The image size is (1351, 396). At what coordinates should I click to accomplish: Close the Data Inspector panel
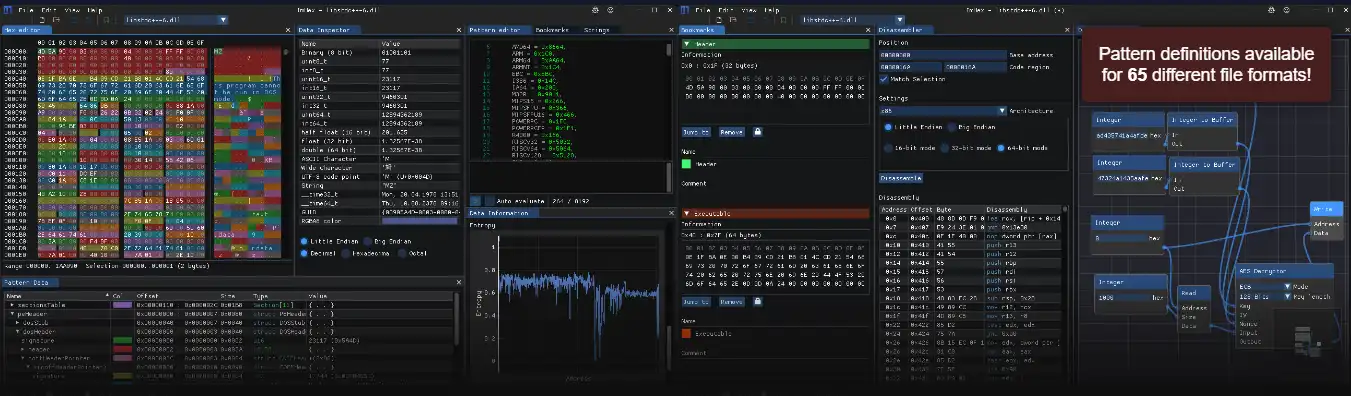[x=459, y=31]
